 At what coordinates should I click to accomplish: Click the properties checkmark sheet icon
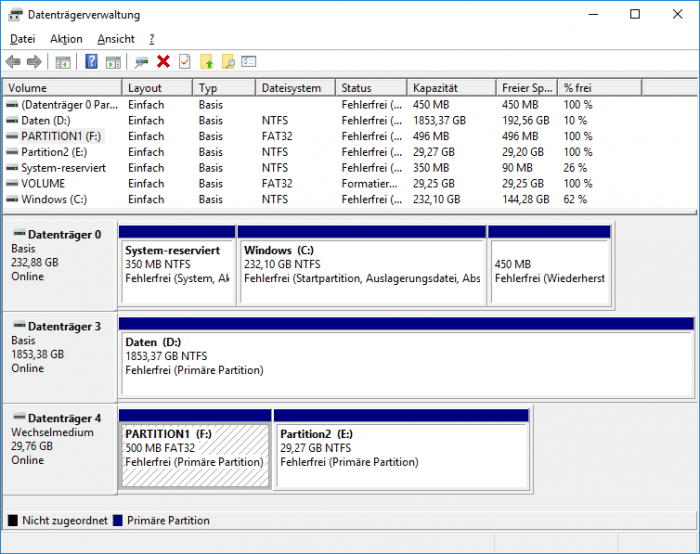click(x=184, y=62)
